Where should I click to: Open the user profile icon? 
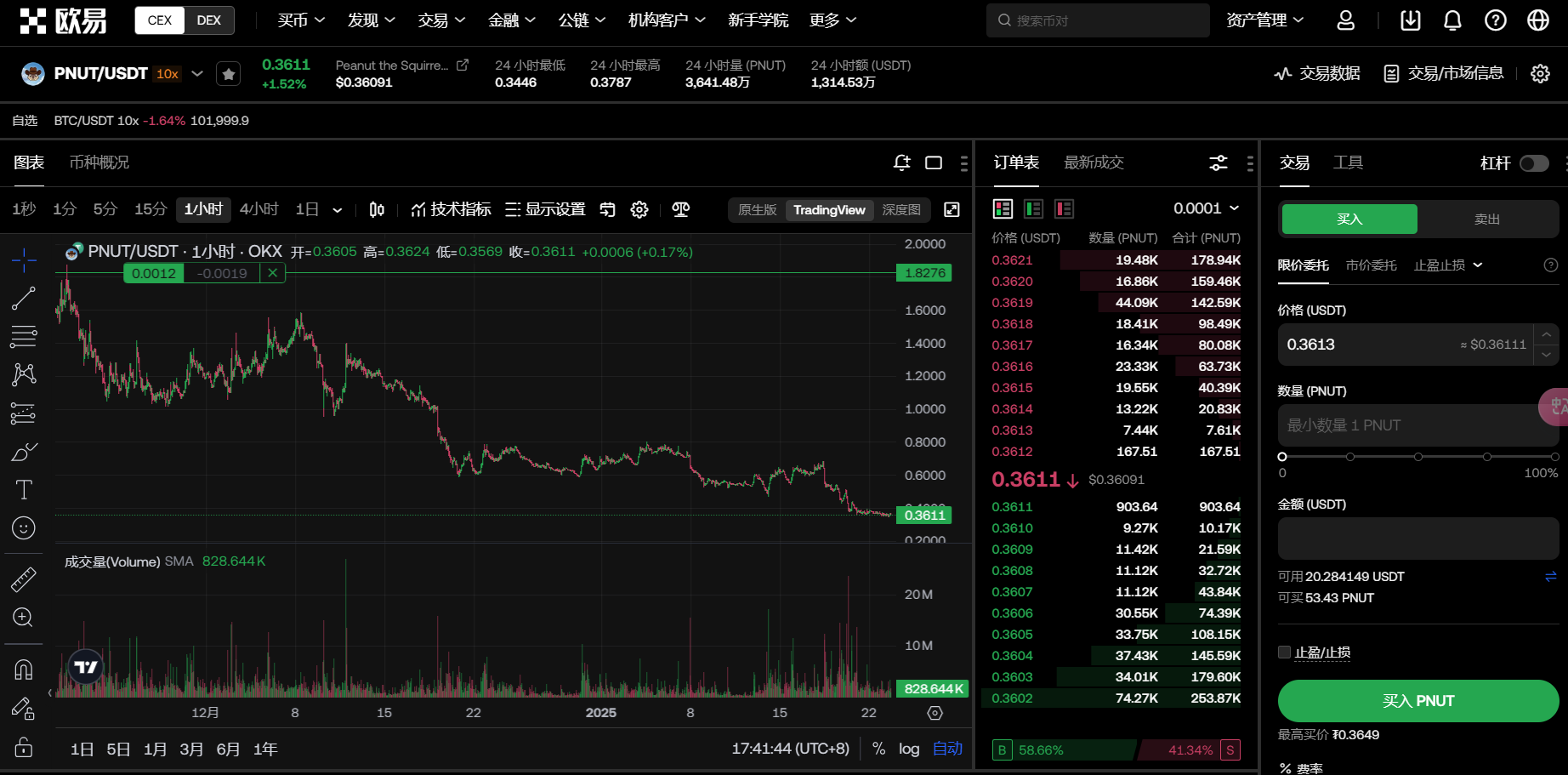[1346, 20]
